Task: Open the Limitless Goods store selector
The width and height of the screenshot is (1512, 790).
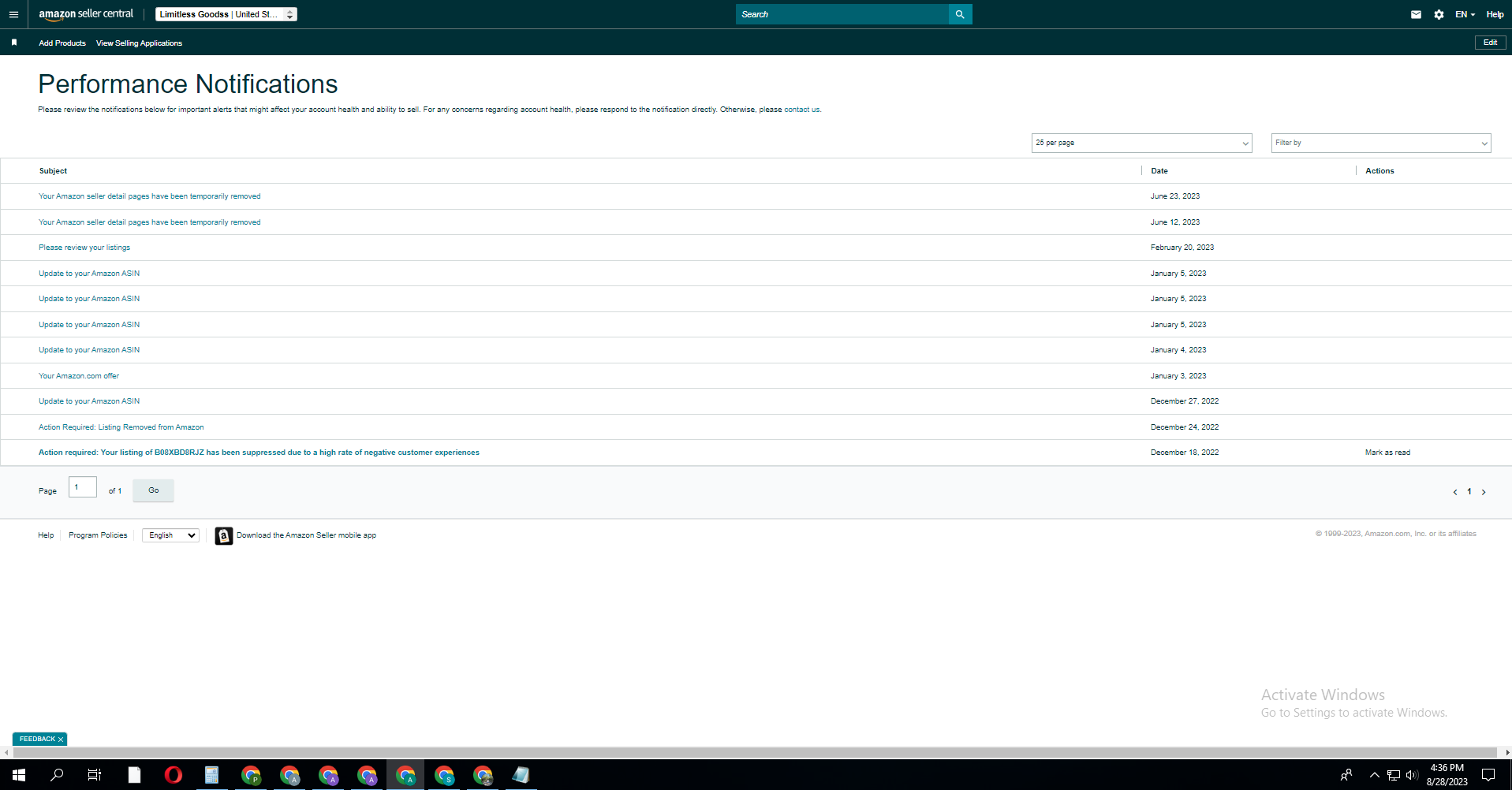Action: click(226, 14)
